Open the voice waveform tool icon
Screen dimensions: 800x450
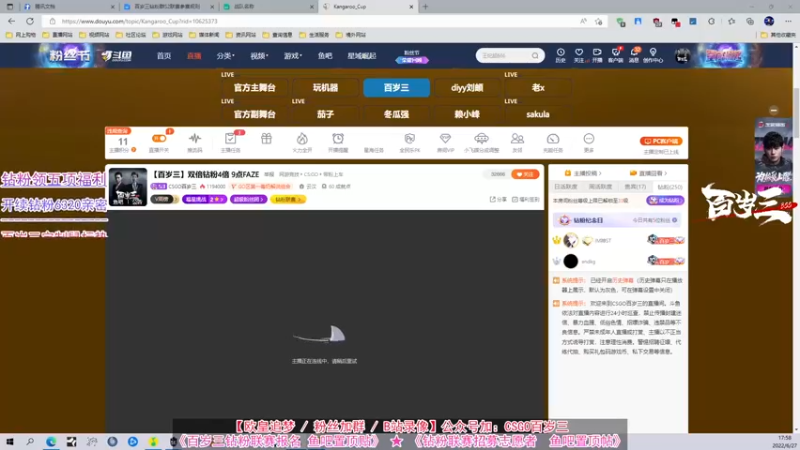click(x=194, y=138)
